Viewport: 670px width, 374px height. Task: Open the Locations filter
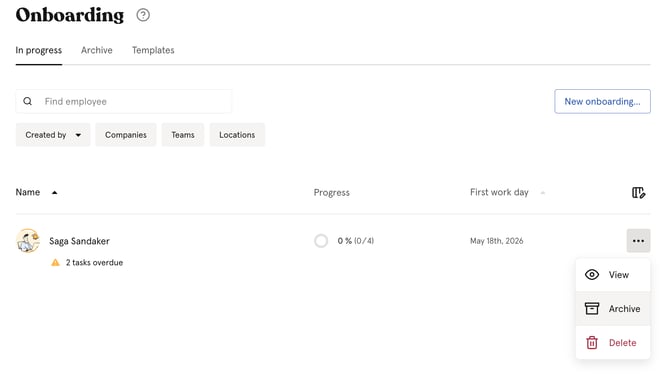click(237, 135)
